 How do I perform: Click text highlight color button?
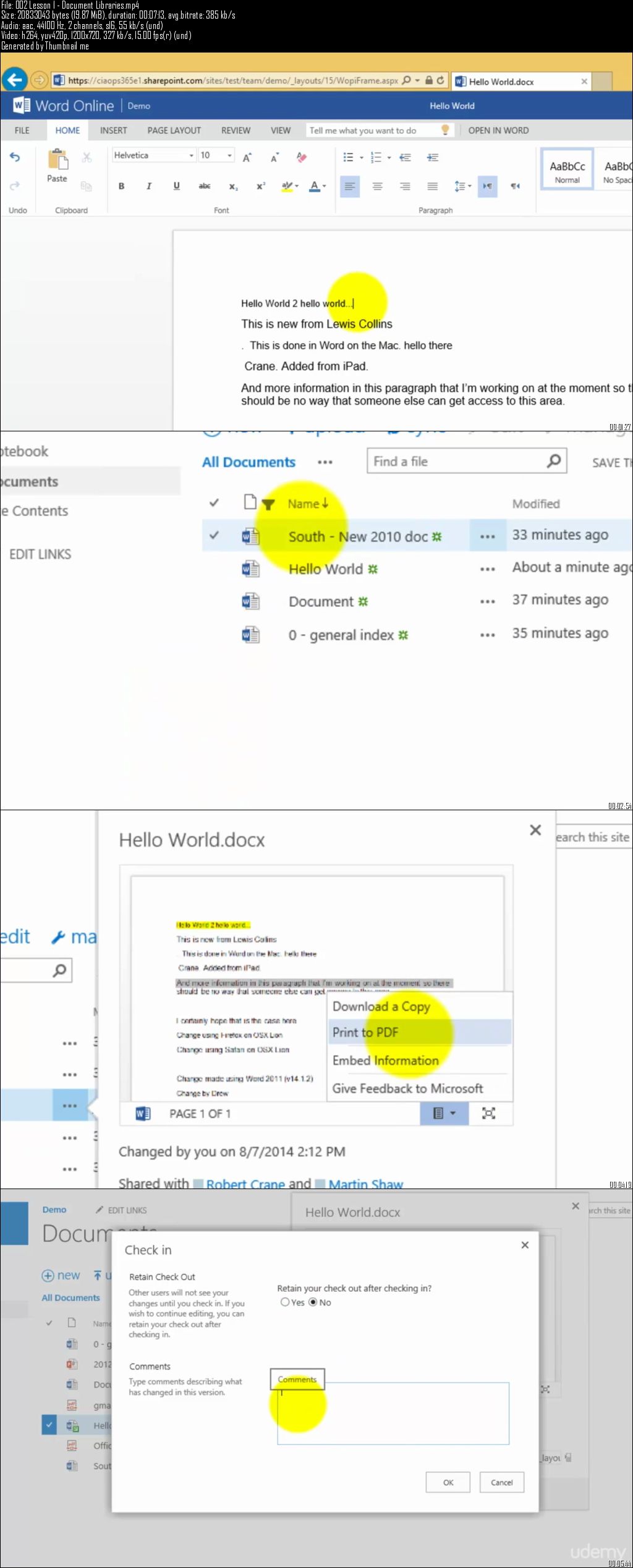(287, 186)
